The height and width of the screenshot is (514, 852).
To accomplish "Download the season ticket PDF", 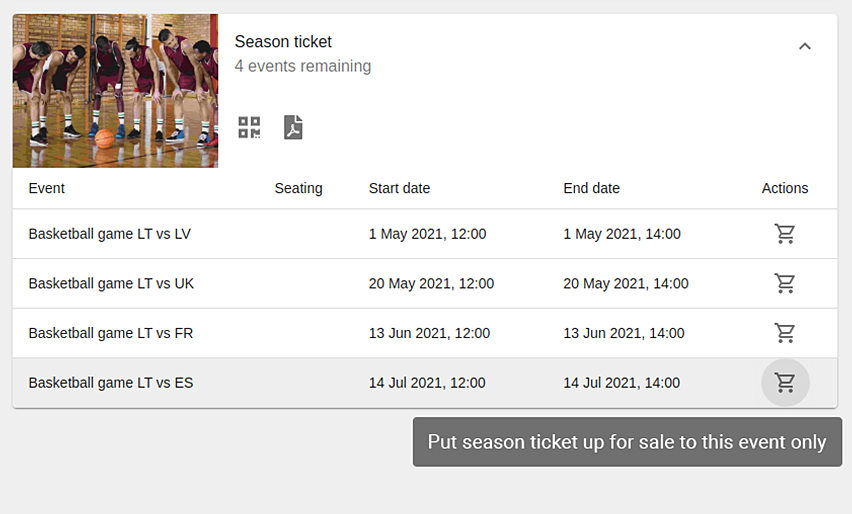I will tap(293, 128).
